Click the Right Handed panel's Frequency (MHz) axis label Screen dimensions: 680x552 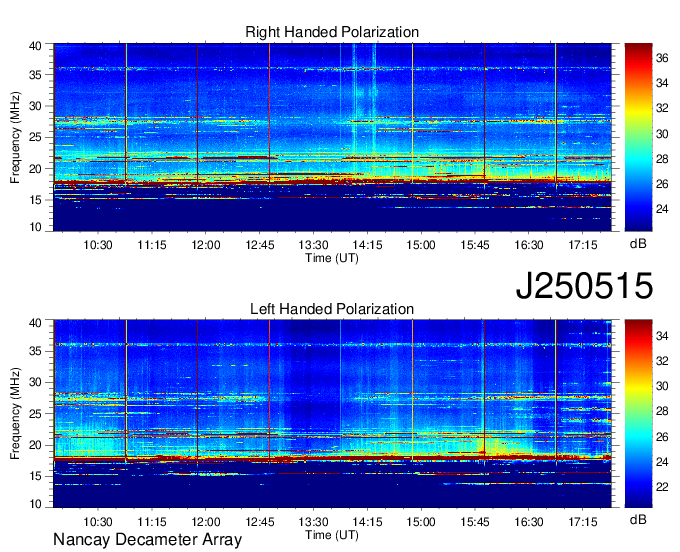click(x=15, y=137)
